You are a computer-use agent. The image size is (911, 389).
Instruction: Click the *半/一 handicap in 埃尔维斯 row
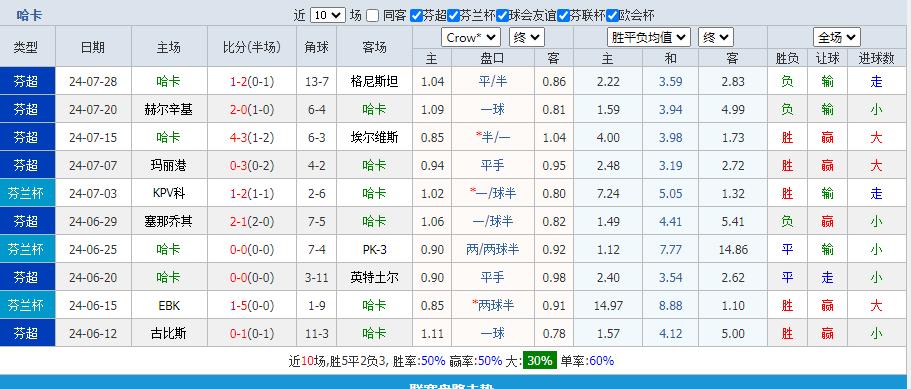493,138
